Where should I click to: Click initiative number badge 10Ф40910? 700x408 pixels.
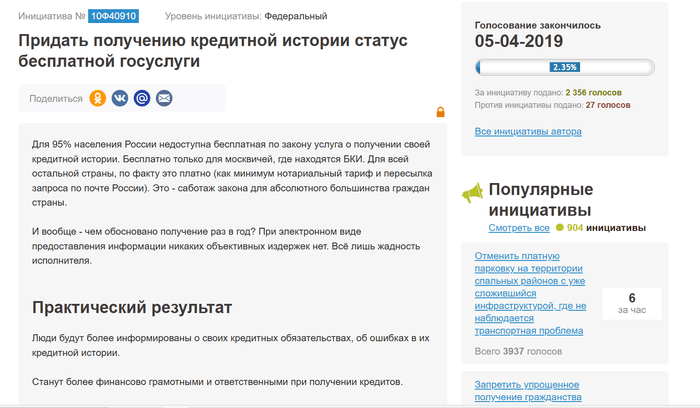click(x=114, y=17)
